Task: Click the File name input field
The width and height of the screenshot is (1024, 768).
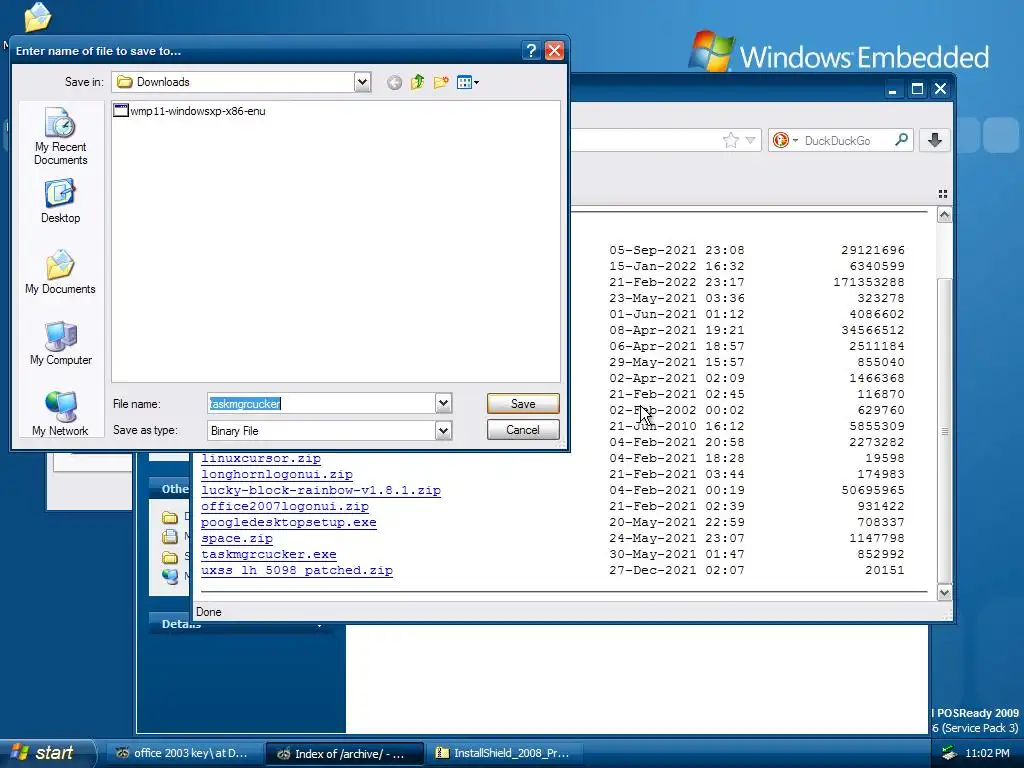Action: (x=321, y=404)
